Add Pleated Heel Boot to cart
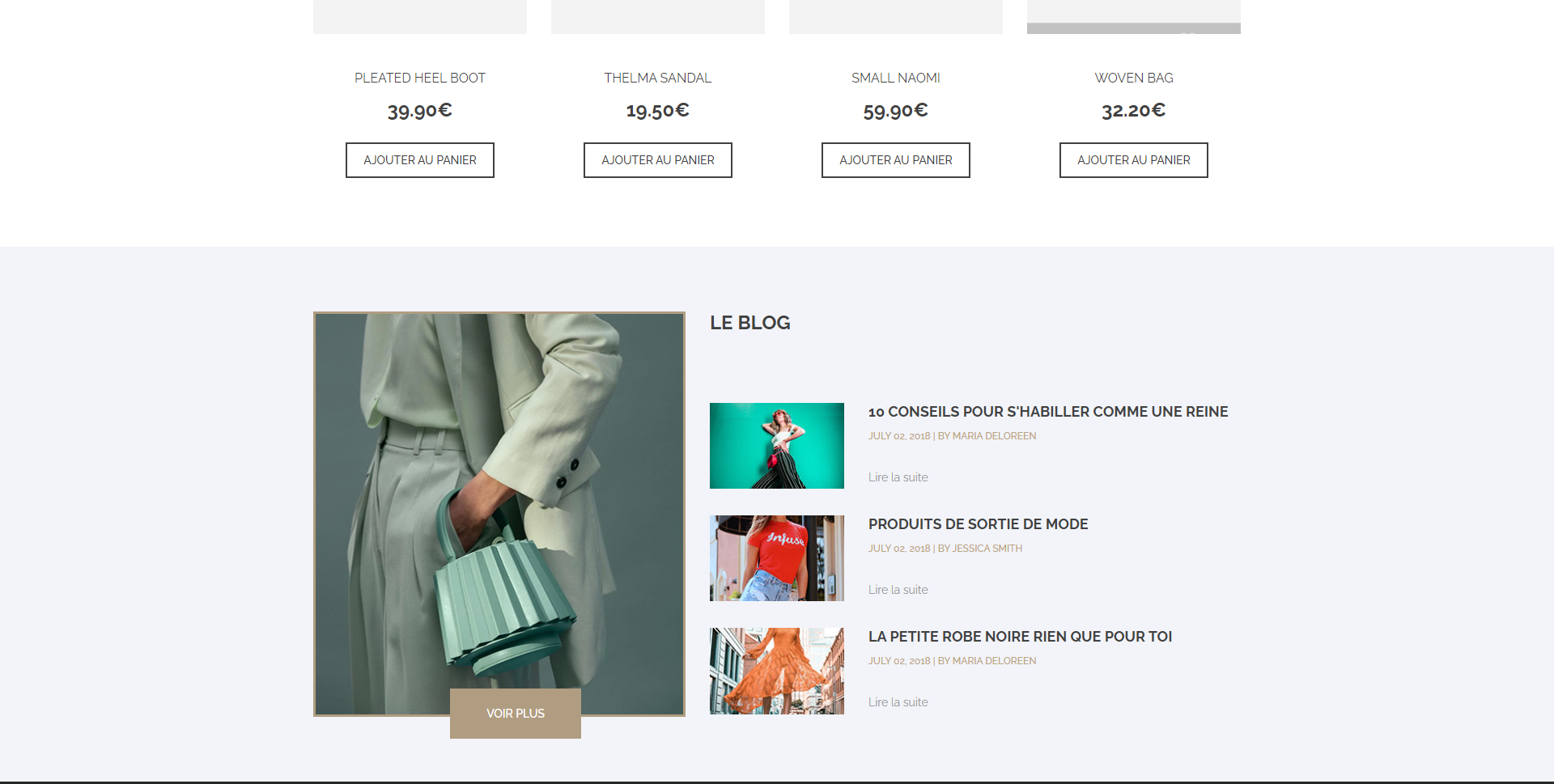The image size is (1554, 784). click(x=419, y=160)
